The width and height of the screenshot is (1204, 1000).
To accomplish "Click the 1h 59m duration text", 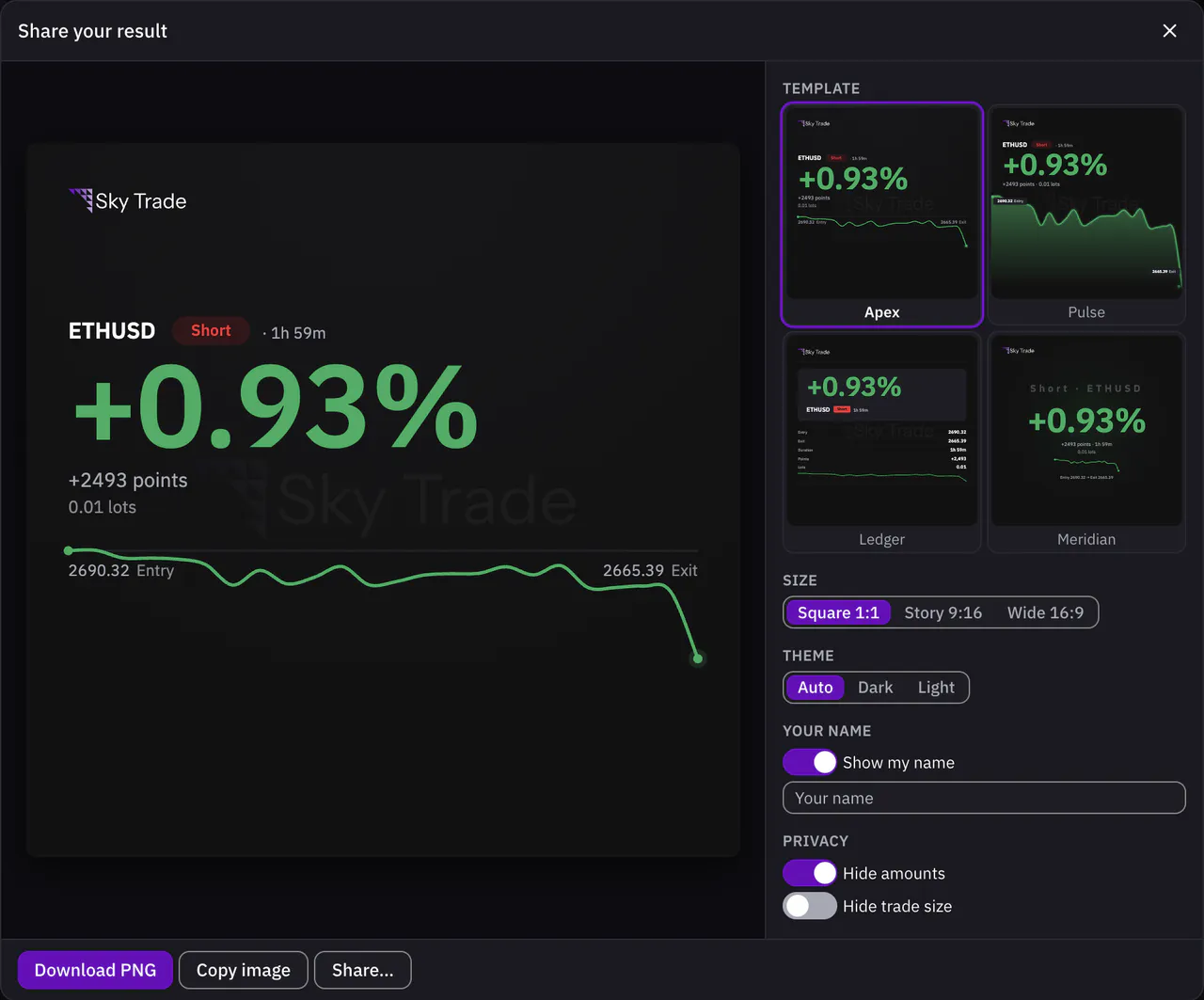I will click(x=298, y=333).
